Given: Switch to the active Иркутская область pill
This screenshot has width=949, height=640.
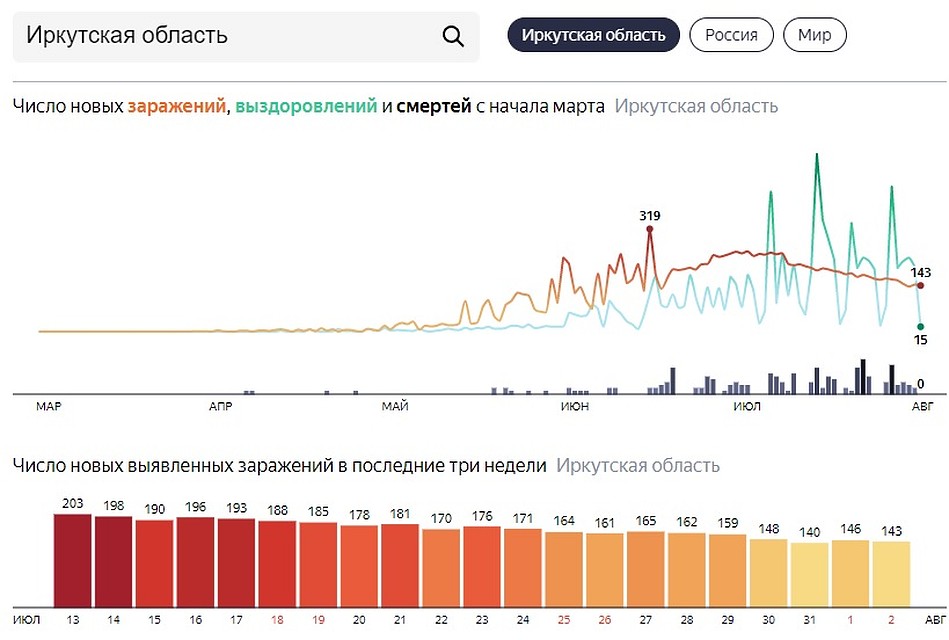Looking at the screenshot, I should click(594, 34).
